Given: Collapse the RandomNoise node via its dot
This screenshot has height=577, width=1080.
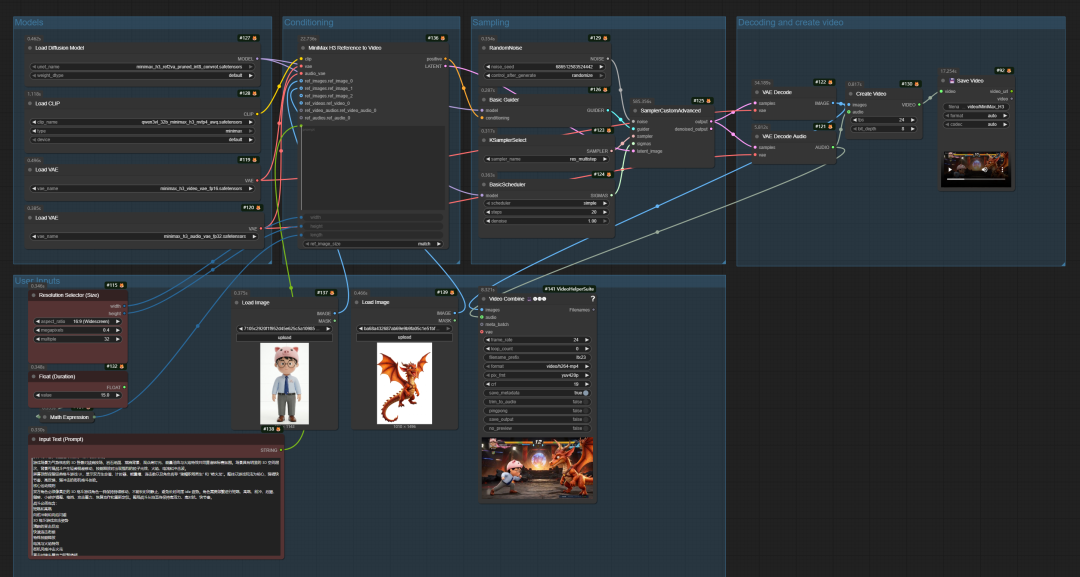Looking at the screenshot, I should (x=484, y=48).
